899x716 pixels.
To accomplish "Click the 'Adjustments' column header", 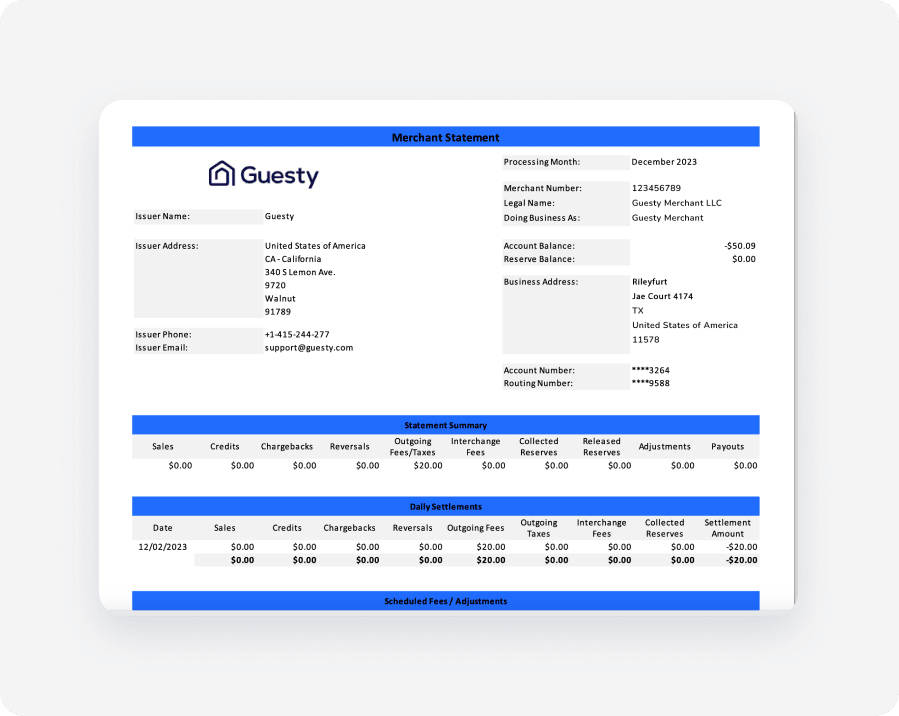I will [665, 447].
